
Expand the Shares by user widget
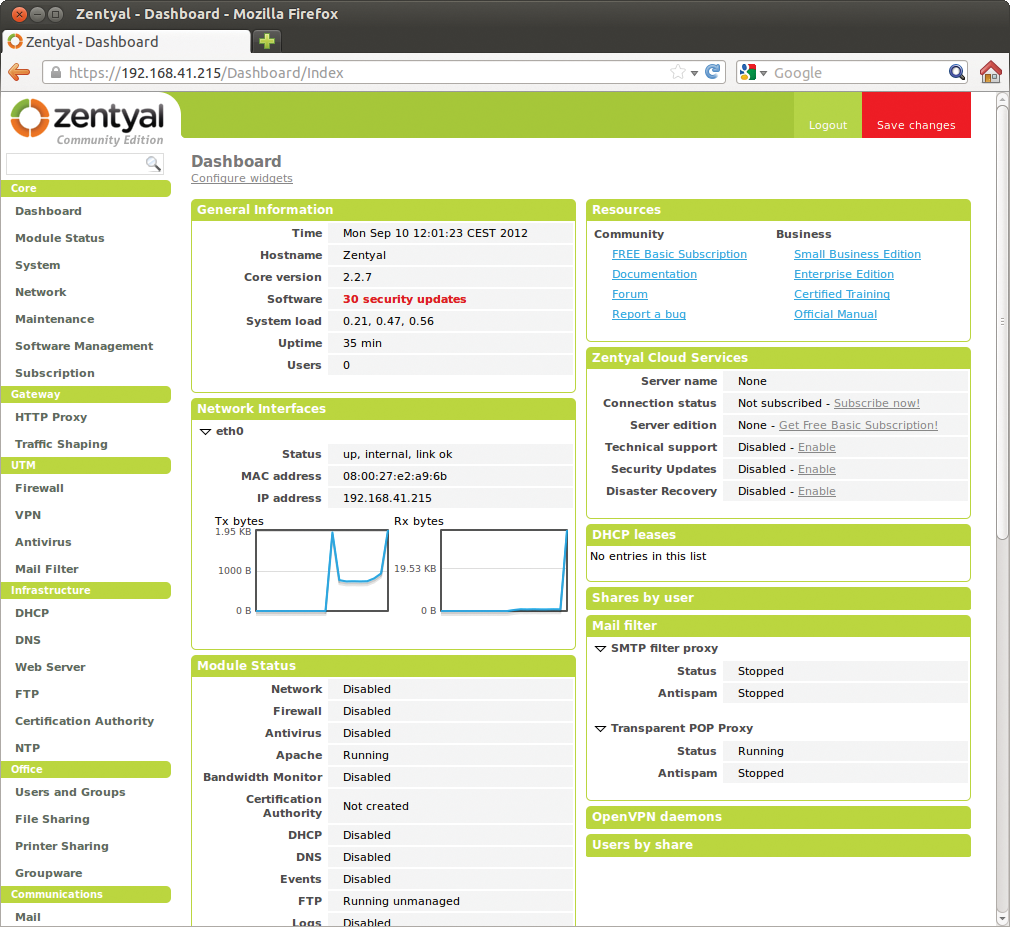coord(778,598)
